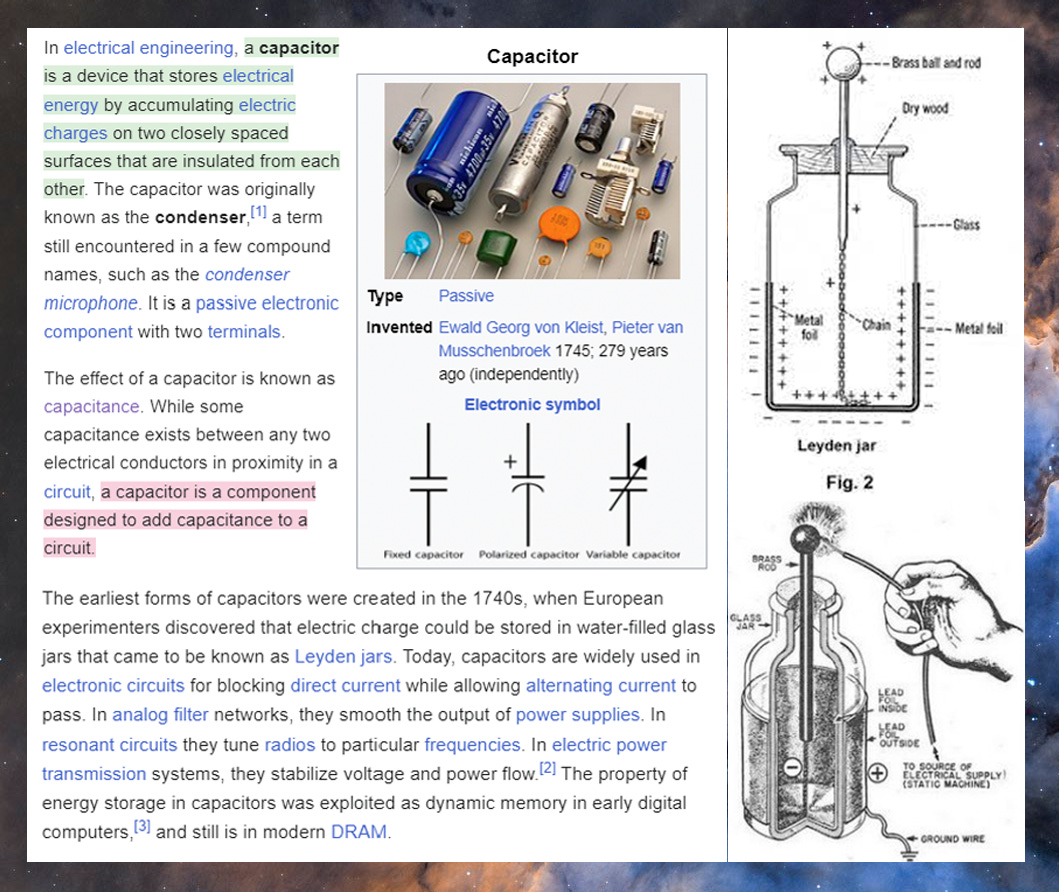Open the Electronic symbol heading link
The image size is (1059, 892).
[x=532, y=404]
